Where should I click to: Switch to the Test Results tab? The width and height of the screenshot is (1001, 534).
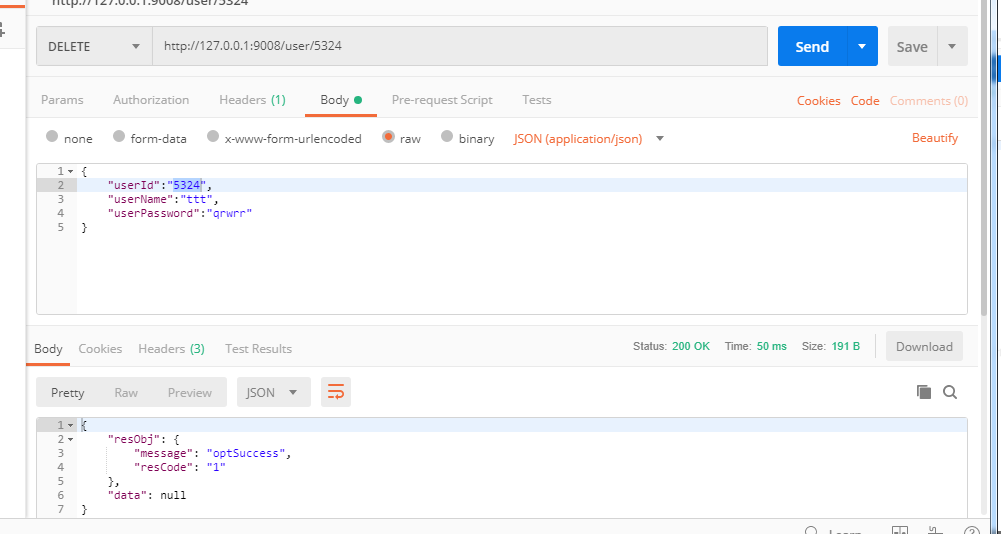click(x=258, y=349)
